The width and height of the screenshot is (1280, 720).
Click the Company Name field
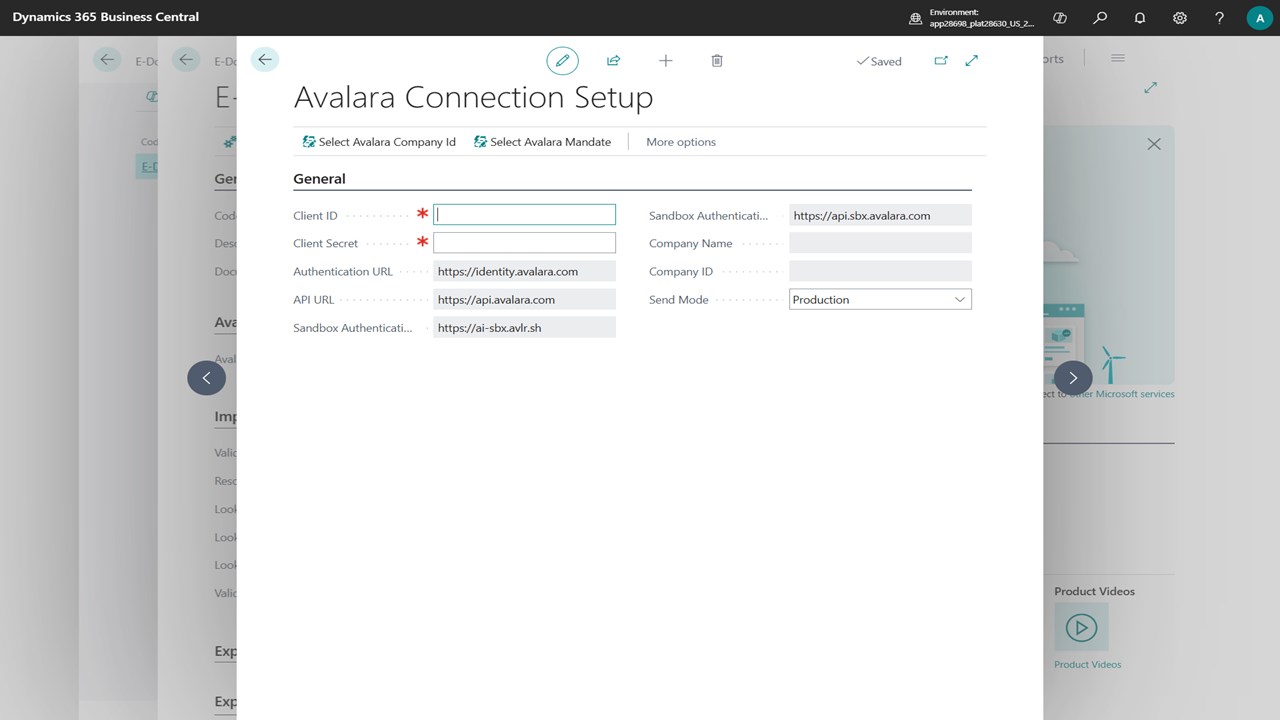[880, 243]
